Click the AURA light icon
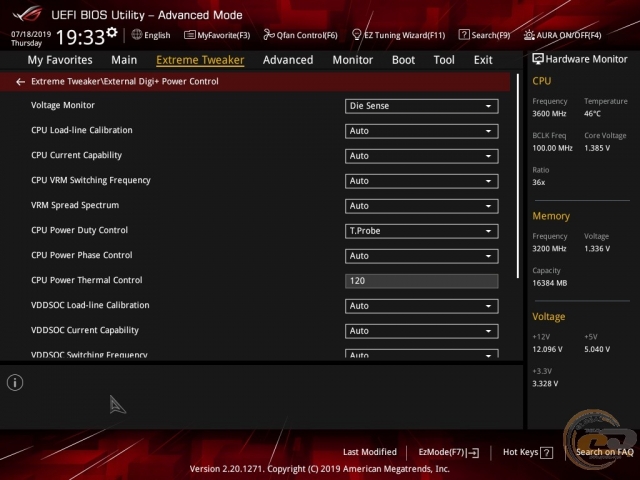 (x=529, y=35)
